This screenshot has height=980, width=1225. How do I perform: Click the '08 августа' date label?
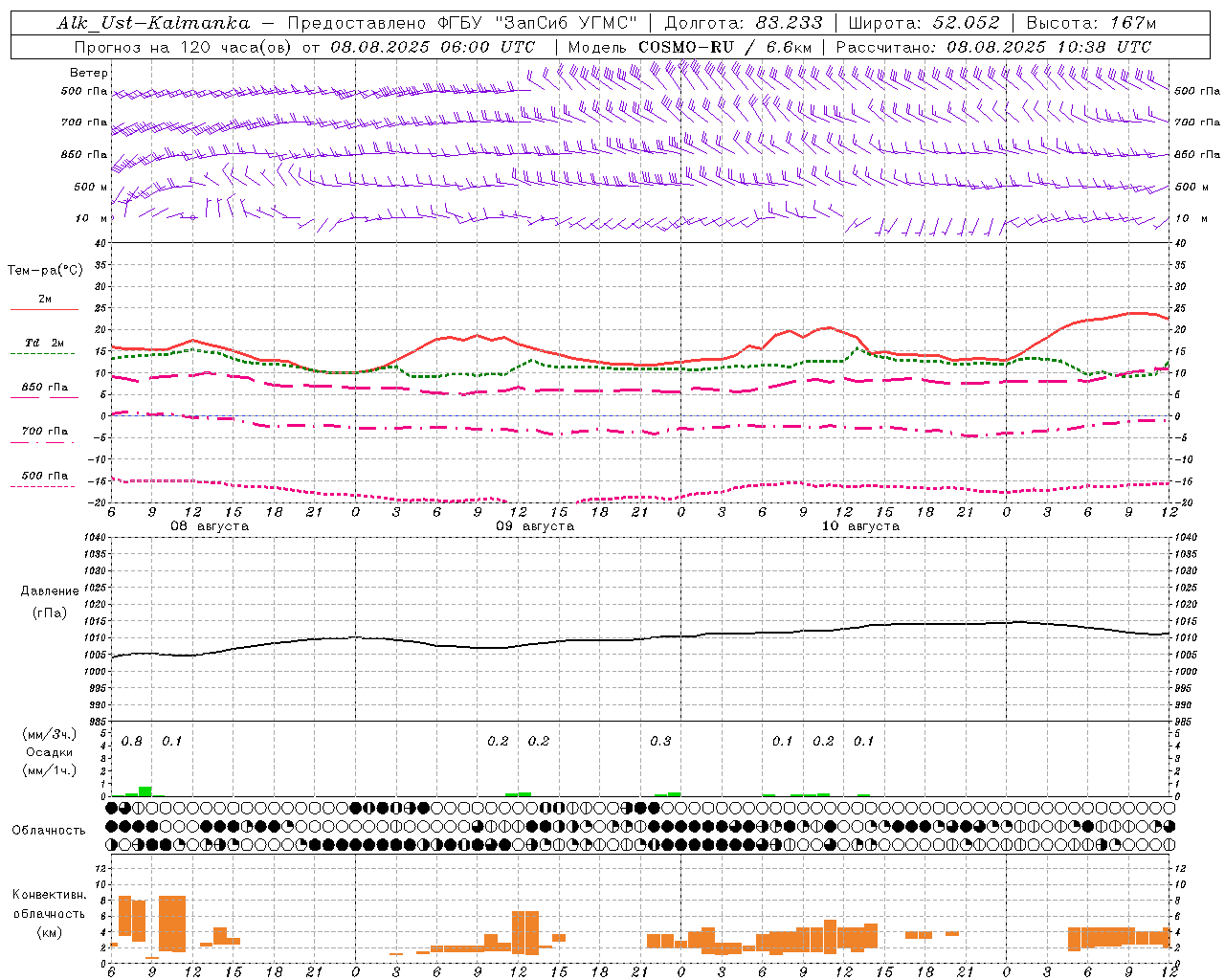210,526
